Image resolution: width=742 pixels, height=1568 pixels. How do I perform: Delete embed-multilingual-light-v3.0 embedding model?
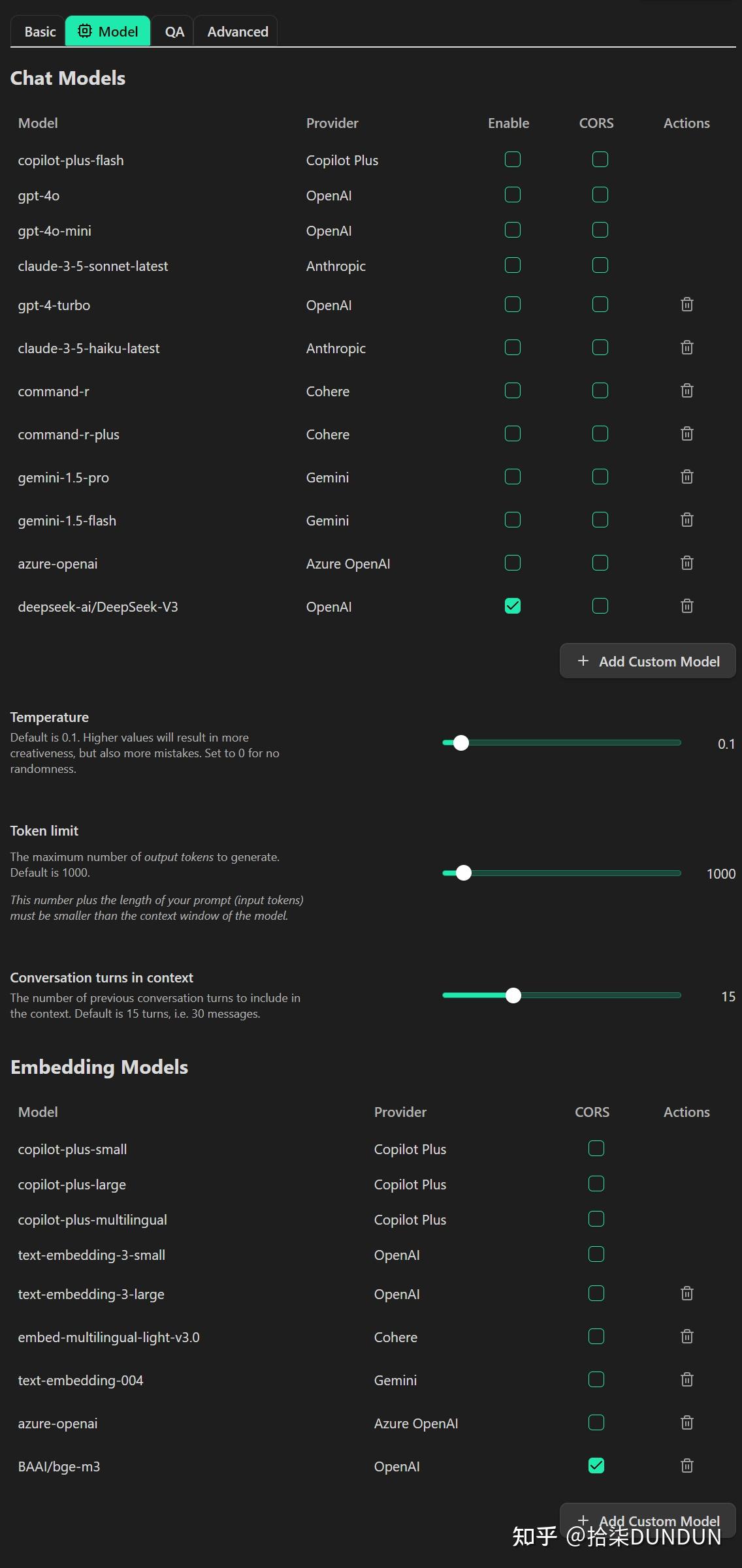pos(686,1336)
